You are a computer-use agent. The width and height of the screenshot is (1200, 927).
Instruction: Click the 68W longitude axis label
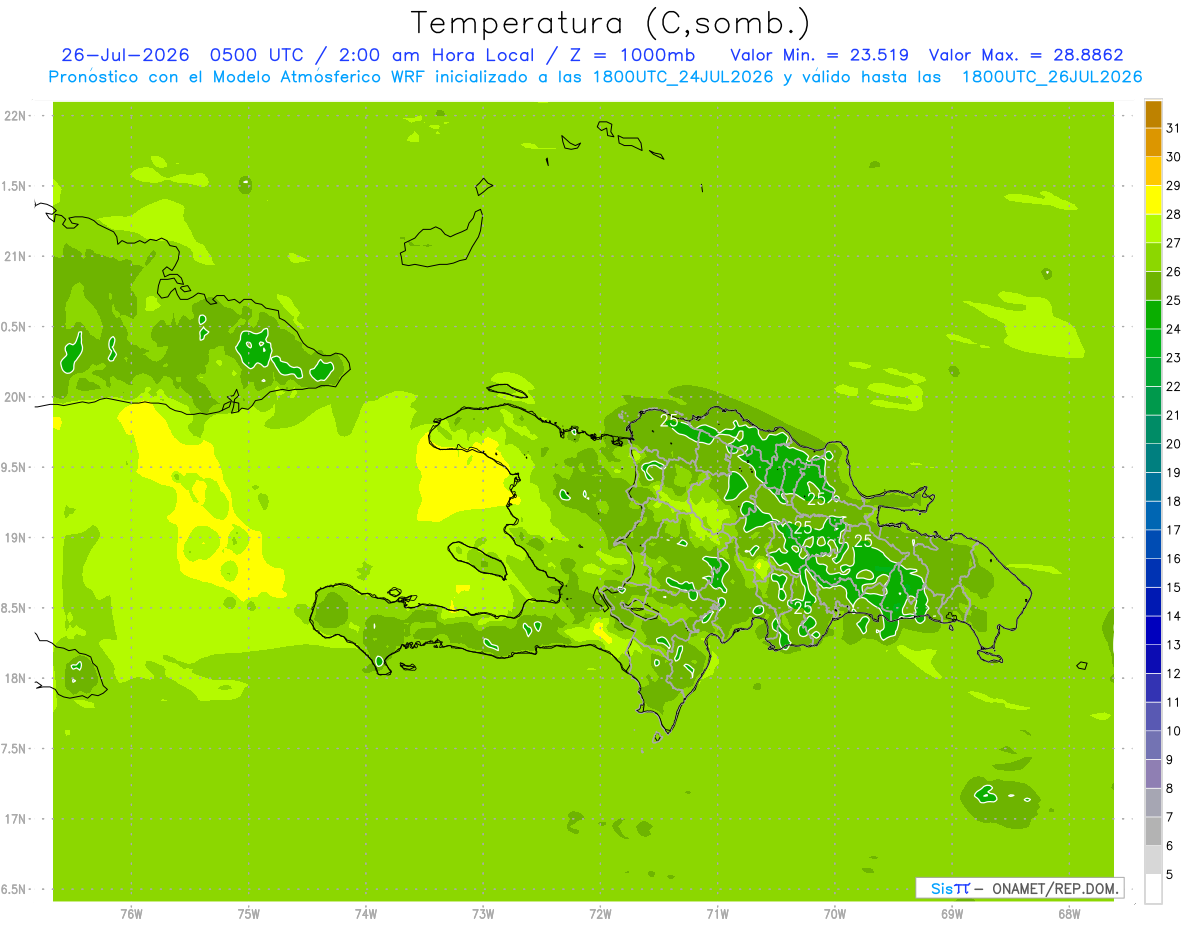point(1069,913)
